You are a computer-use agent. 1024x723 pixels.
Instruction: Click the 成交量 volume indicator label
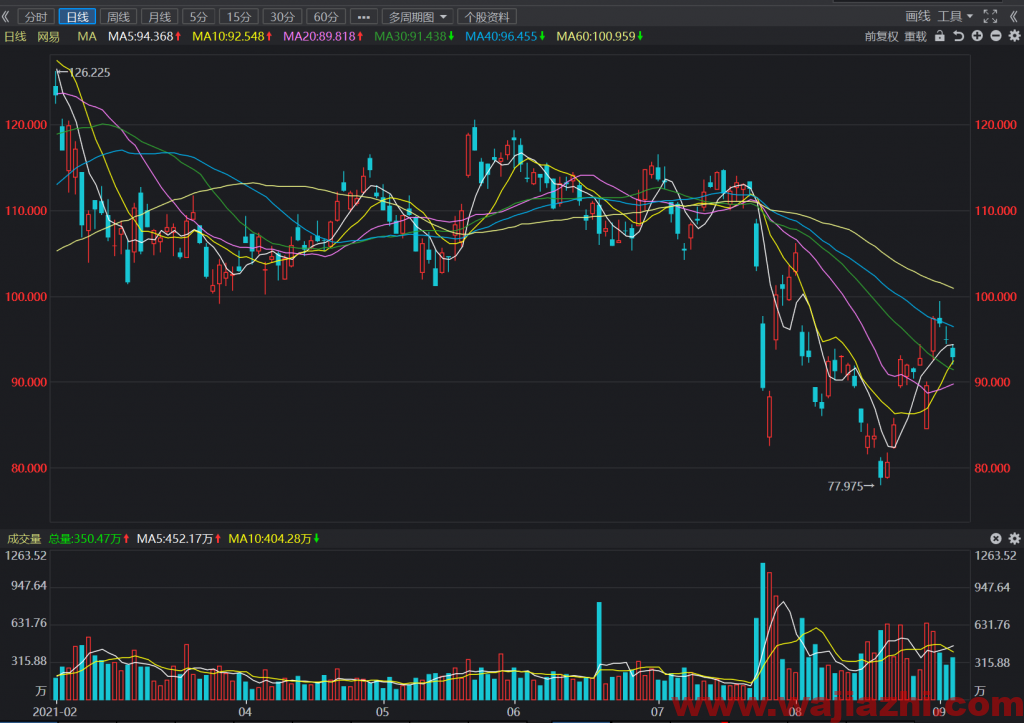pyautogui.click(x=24, y=539)
